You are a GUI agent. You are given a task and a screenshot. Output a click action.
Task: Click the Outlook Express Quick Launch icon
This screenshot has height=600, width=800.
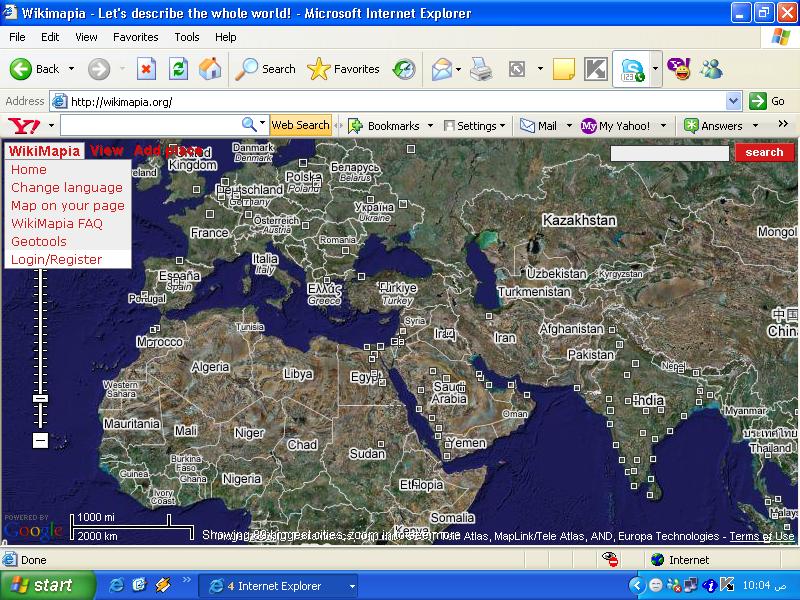(139, 585)
